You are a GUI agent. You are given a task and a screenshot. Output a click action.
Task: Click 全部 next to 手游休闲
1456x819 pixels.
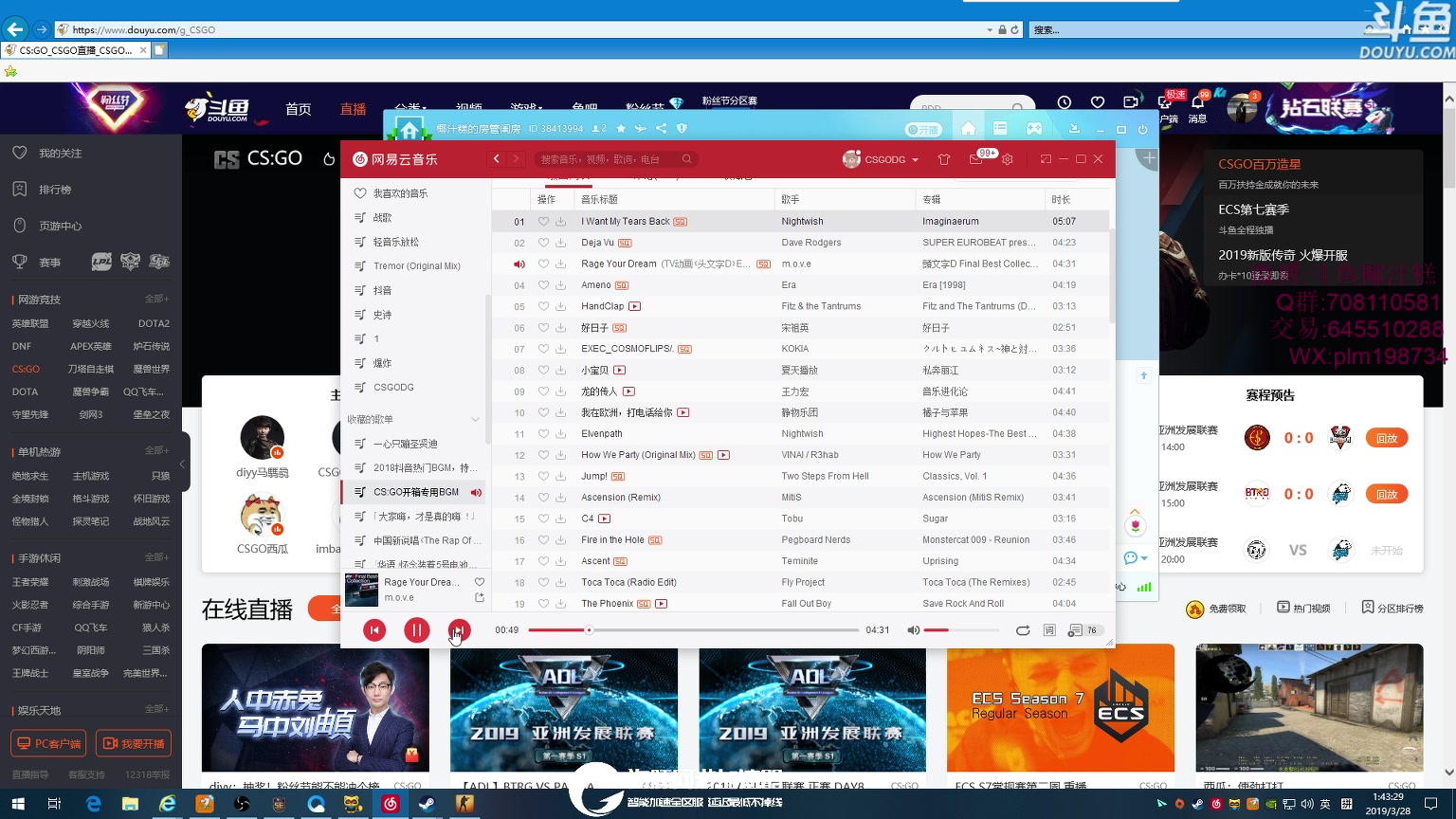click(157, 557)
